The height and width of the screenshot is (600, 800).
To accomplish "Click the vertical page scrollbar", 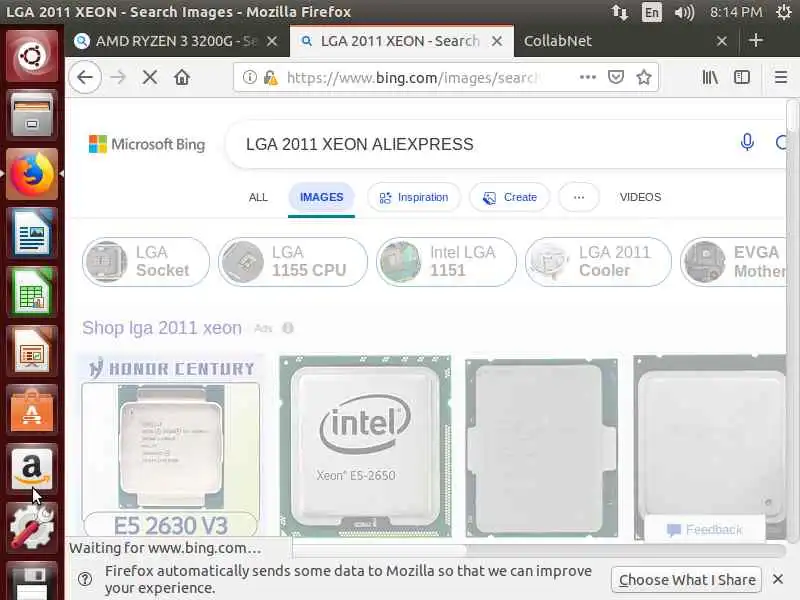I will [792, 115].
